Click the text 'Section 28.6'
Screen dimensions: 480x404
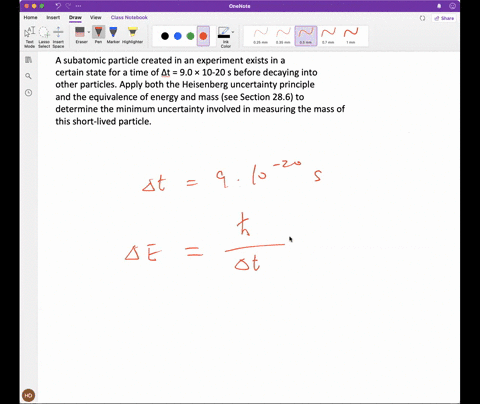click(266, 97)
